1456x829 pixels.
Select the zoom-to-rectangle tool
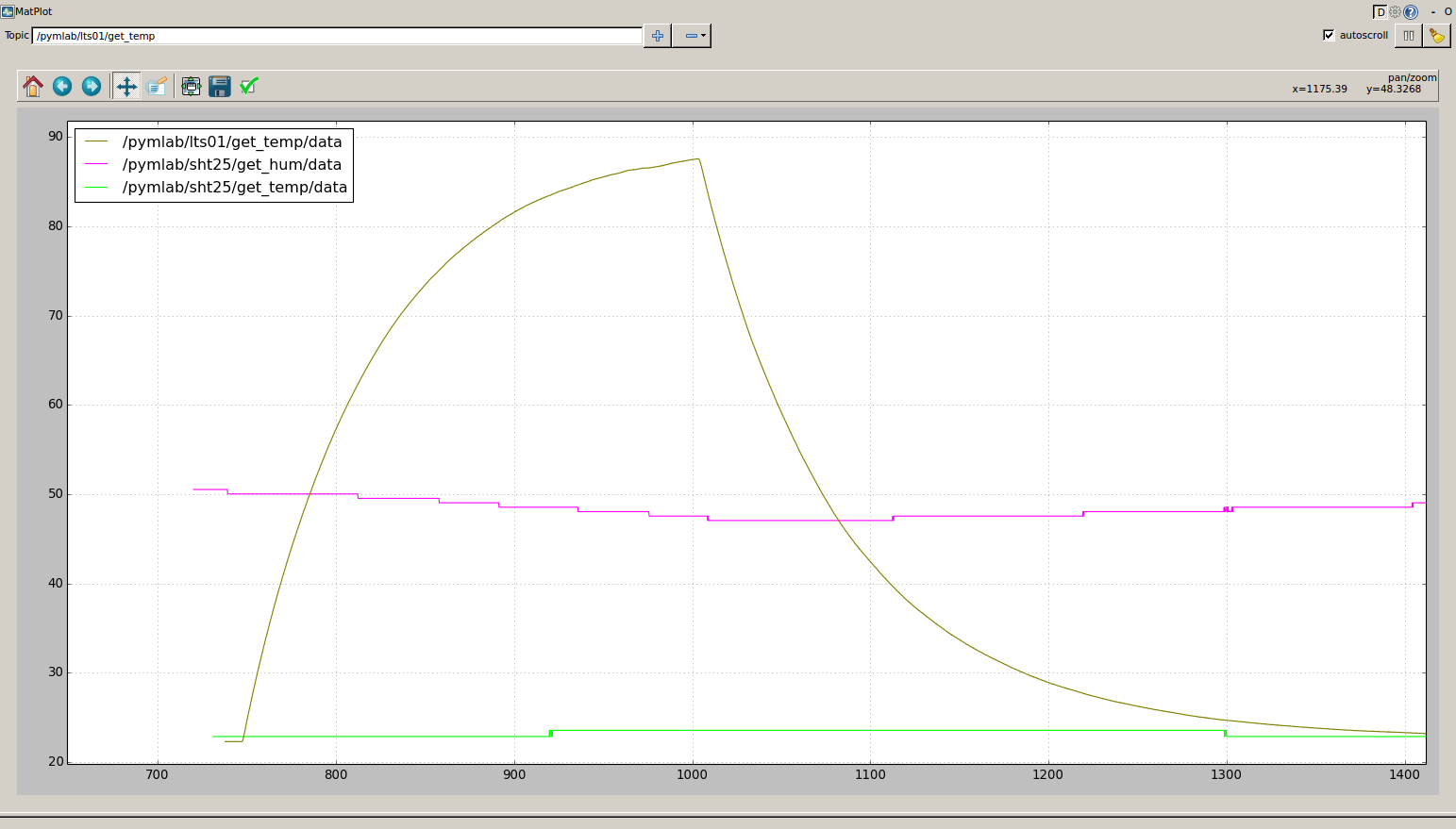pos(157,87)
